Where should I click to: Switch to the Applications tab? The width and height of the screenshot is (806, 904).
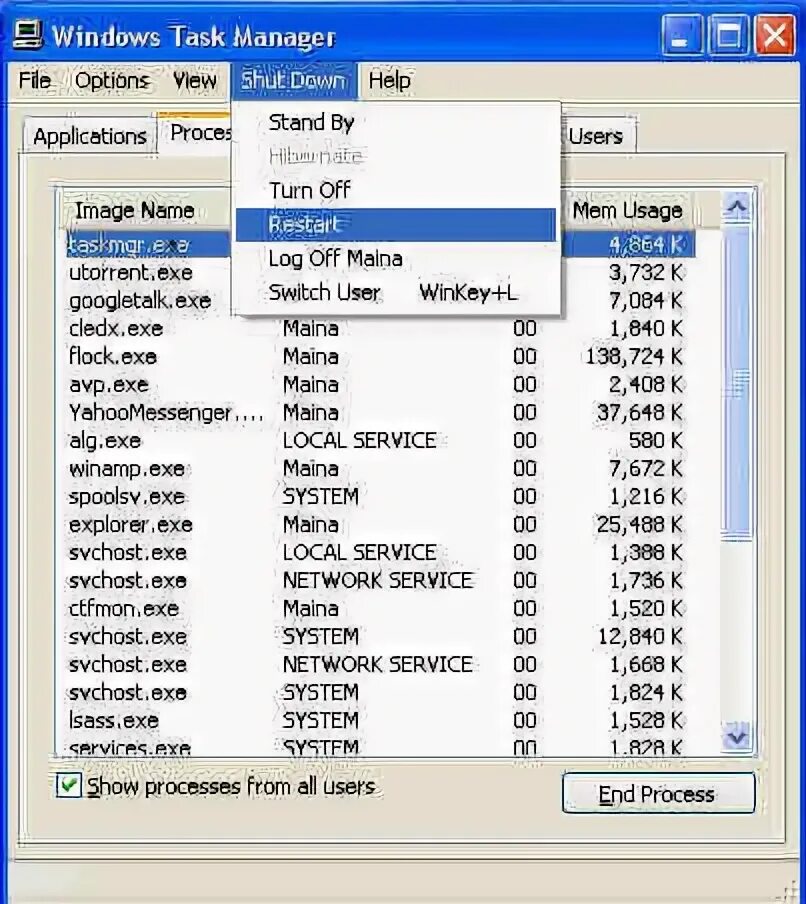(x=90, y=136)
